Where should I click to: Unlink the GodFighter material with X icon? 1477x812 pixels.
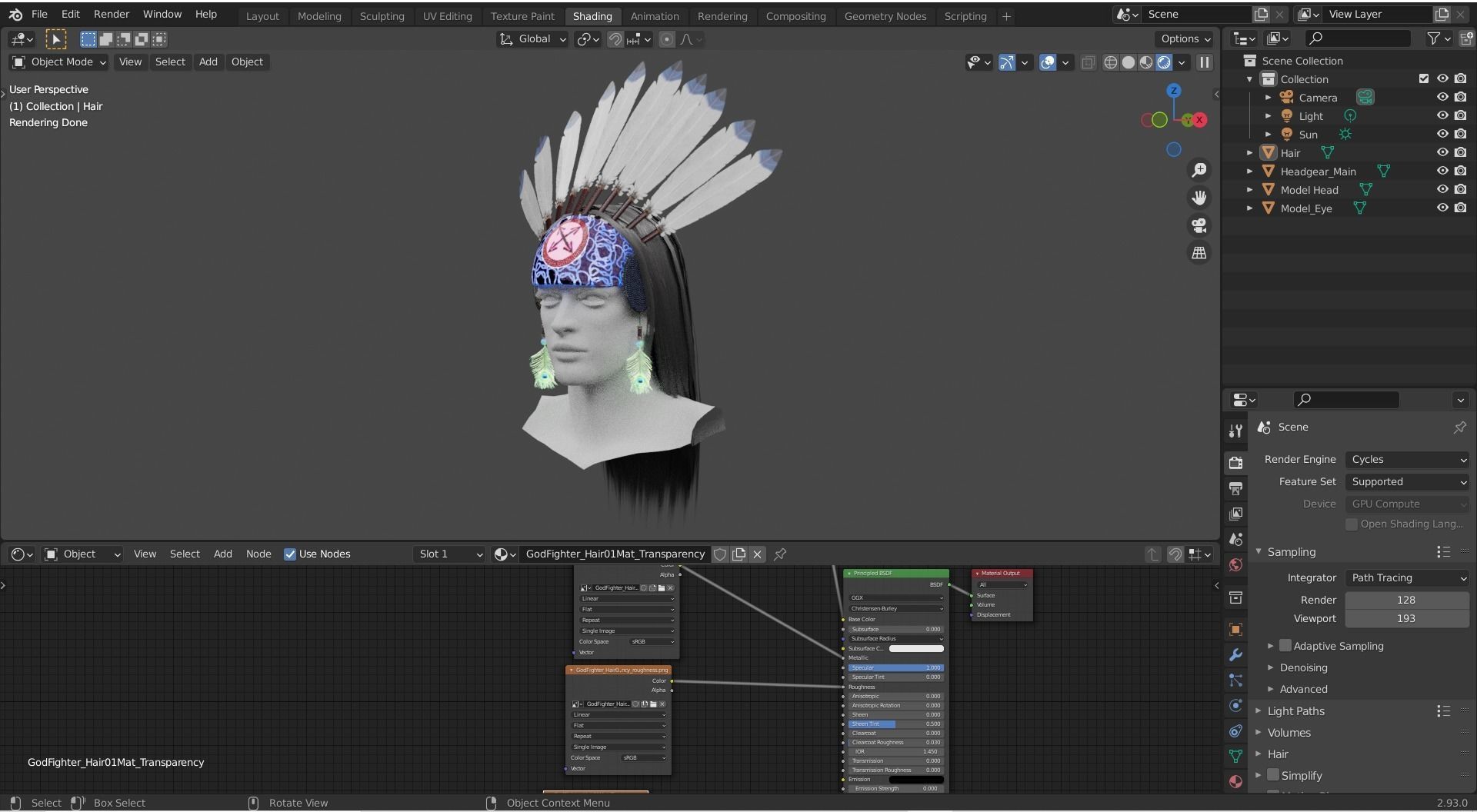coord(757,554)
